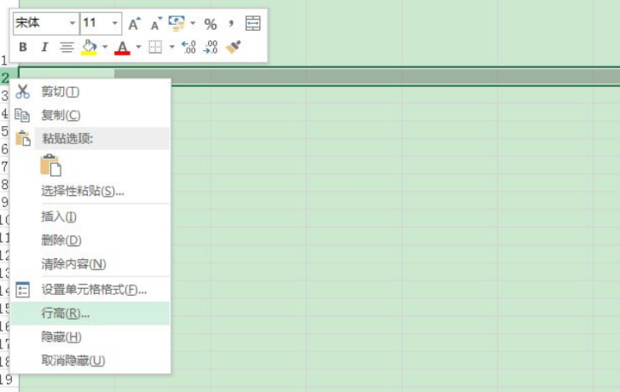Choose 取消隐藏(U) to unhide rows
Image resolution: width=620 pixels, height=392 pixels.
[x=91, y=360]
